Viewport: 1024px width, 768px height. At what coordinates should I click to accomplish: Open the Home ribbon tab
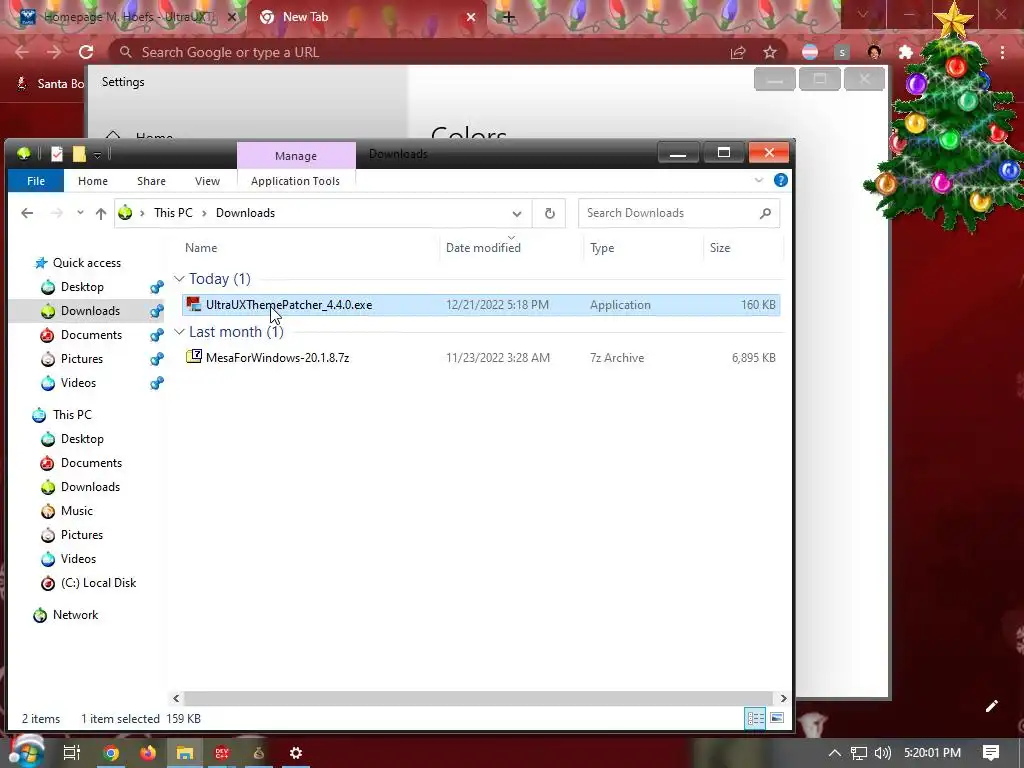coord(93,181)
